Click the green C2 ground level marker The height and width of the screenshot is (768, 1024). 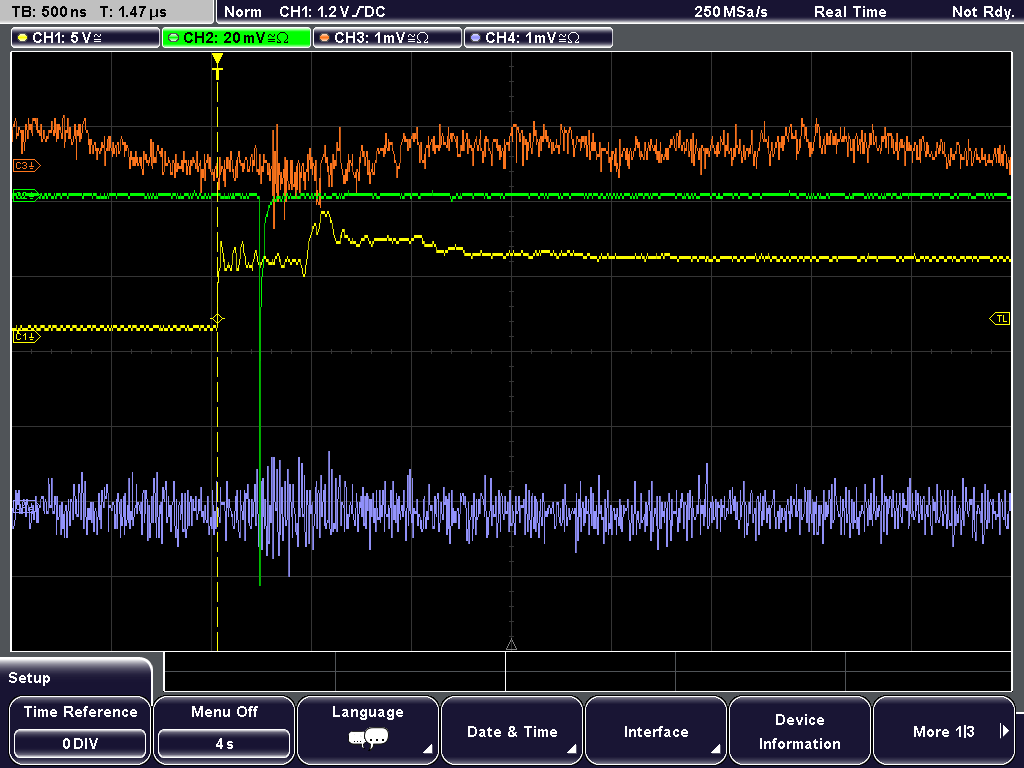pyautogui.click(x=26, y=195)
